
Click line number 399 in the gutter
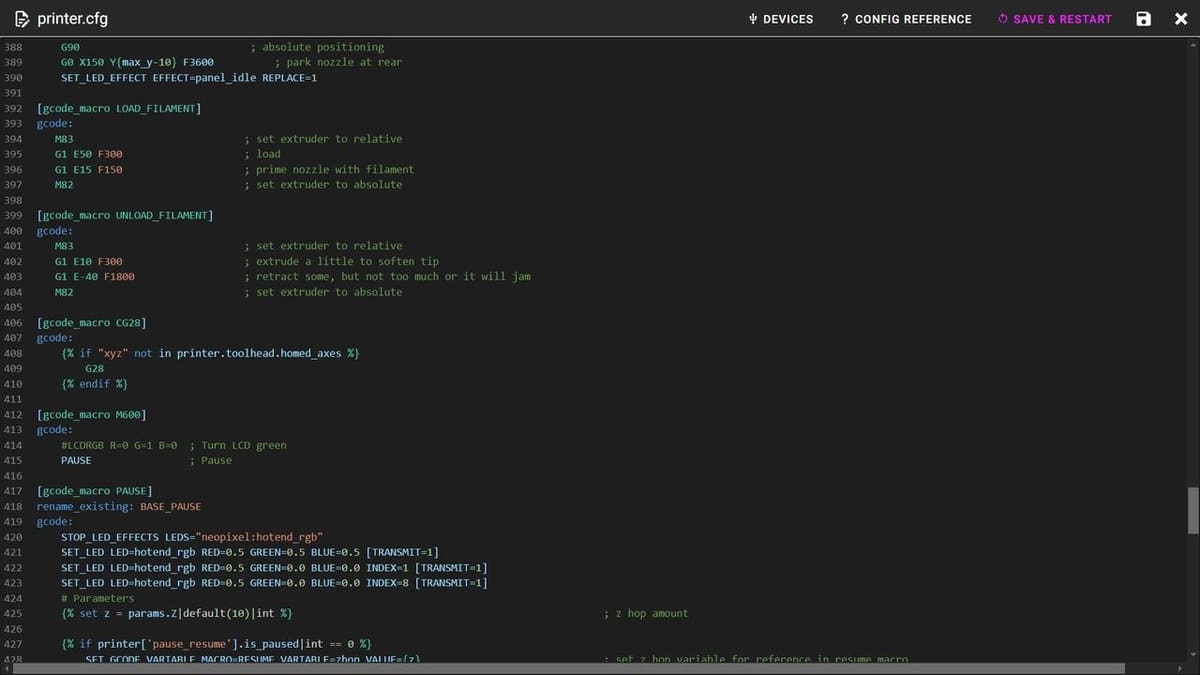[x=13, y=215]
